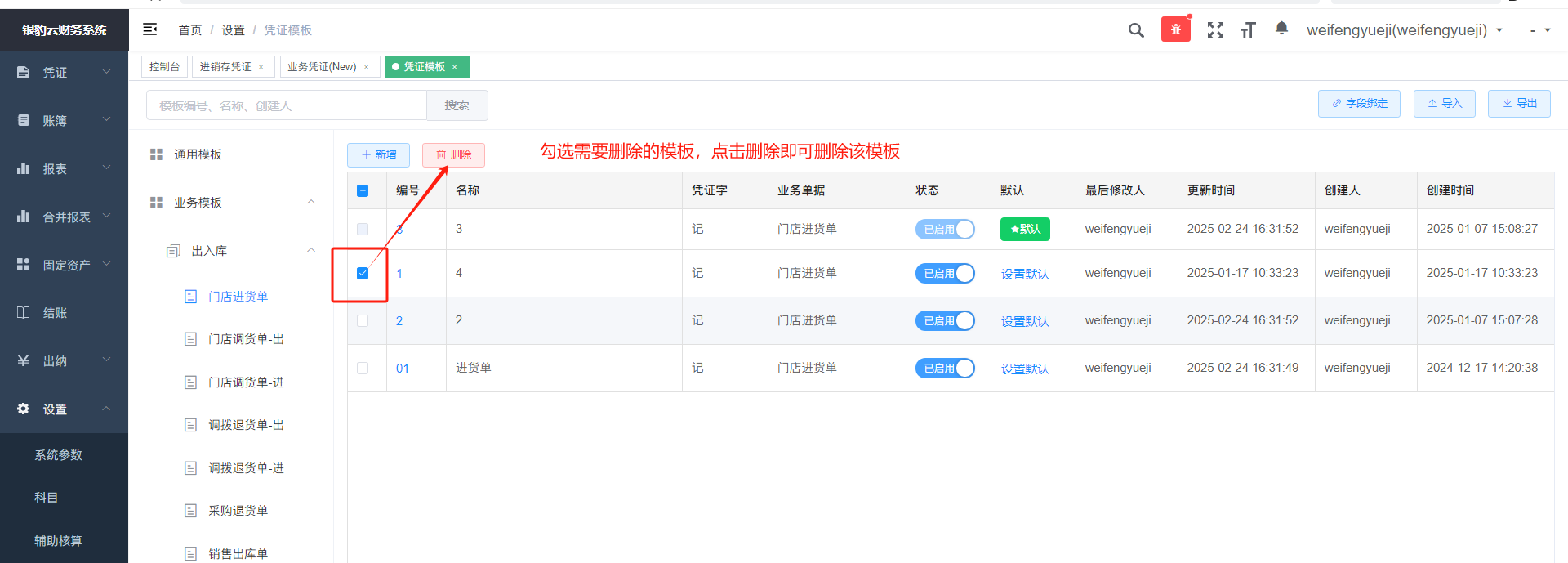Open 系统参数 in the sidebar

(x=59, y=455)
